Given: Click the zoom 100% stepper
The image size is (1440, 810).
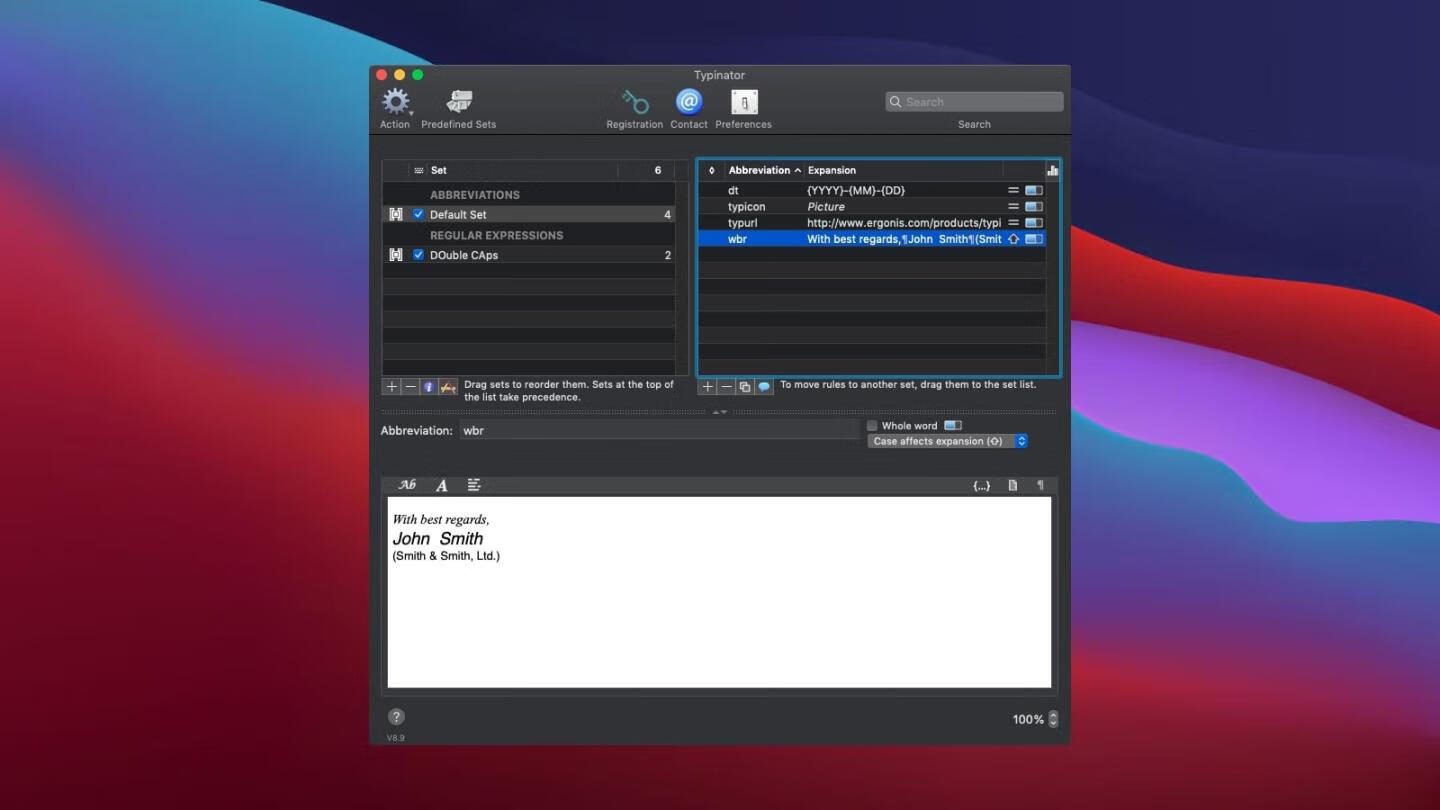Looking at the screenshot, I should 1053,719.
